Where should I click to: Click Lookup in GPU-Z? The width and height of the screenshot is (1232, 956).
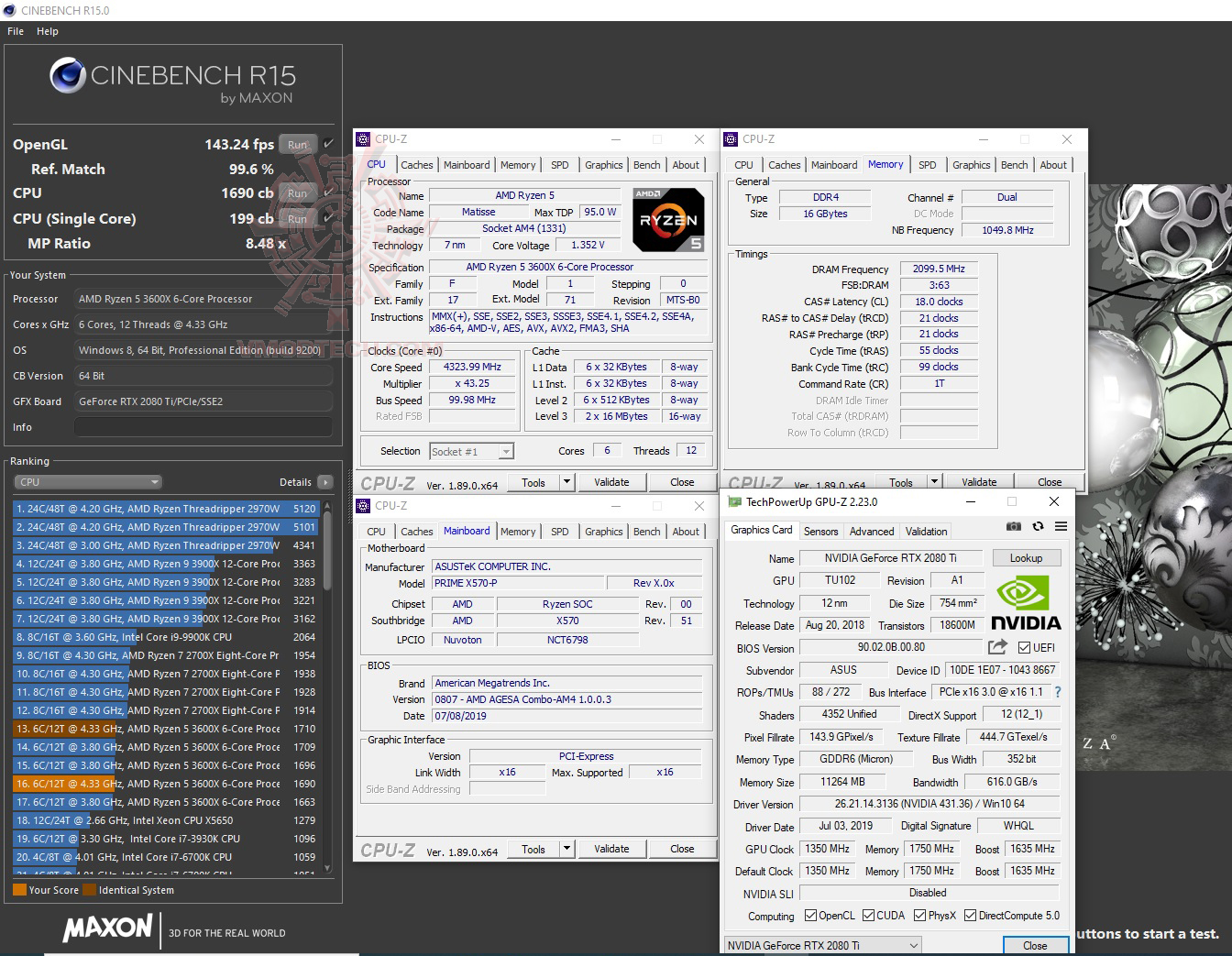1026,556
